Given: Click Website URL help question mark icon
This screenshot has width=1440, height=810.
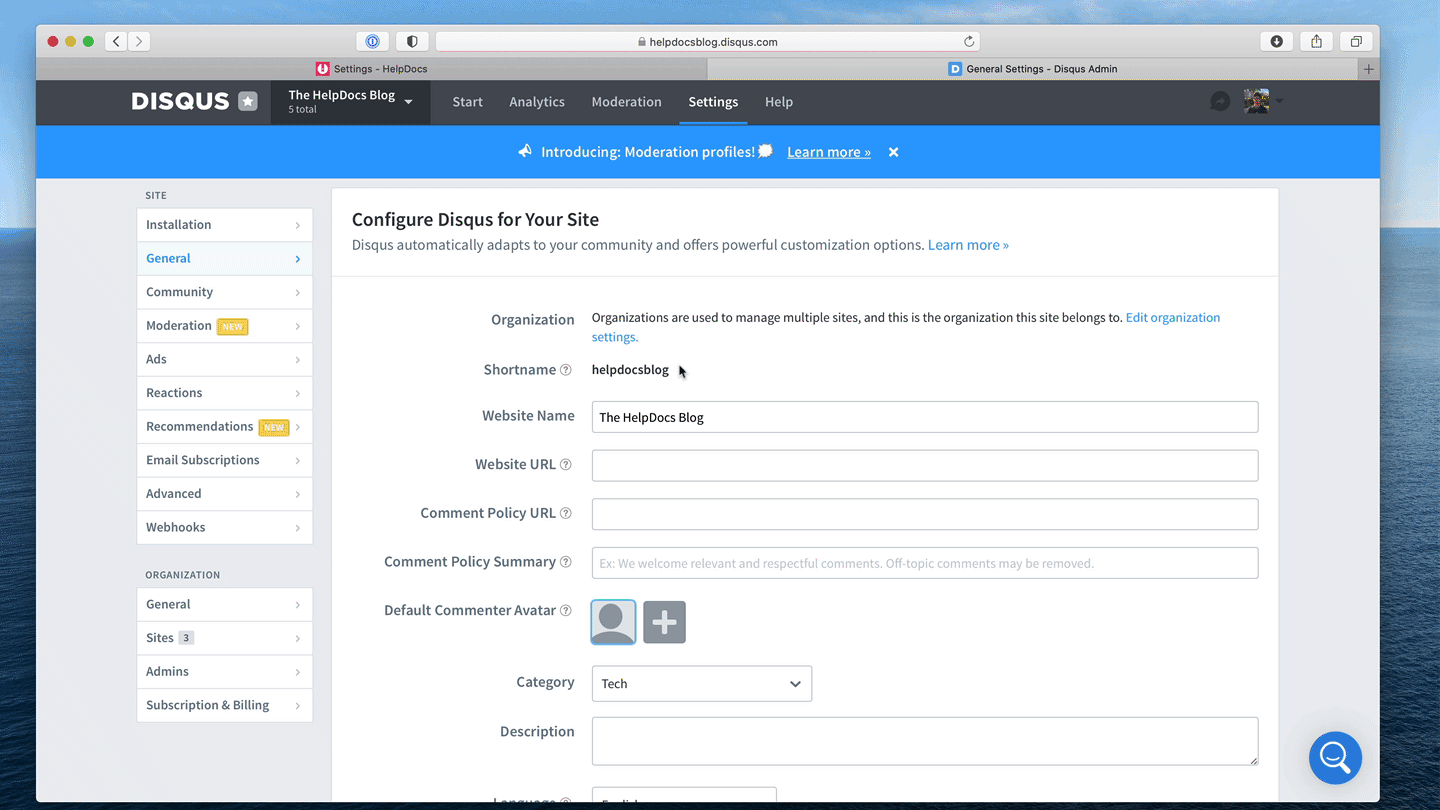Looking at the screenshot, I should click(x=566, y=465).
